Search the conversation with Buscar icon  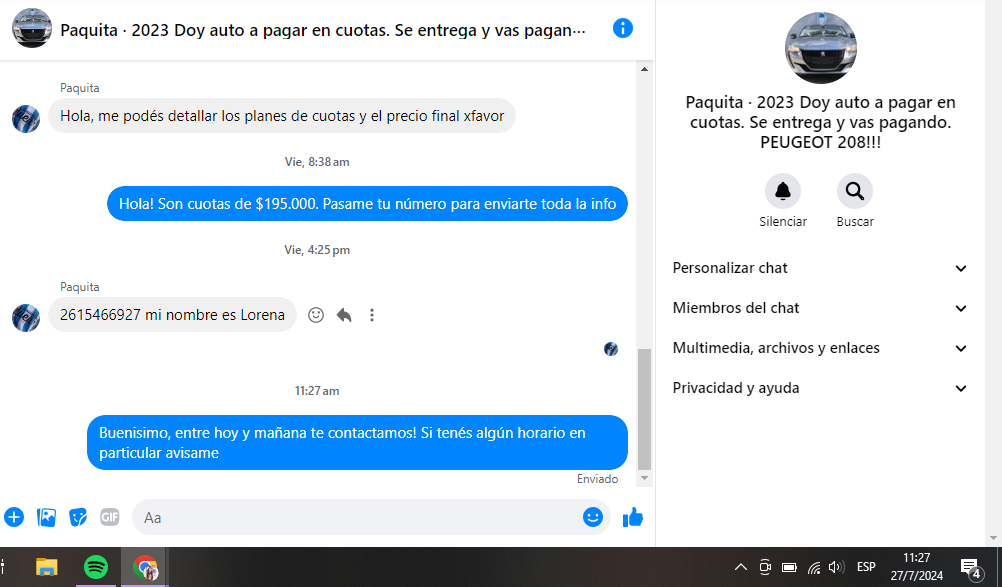855,191
